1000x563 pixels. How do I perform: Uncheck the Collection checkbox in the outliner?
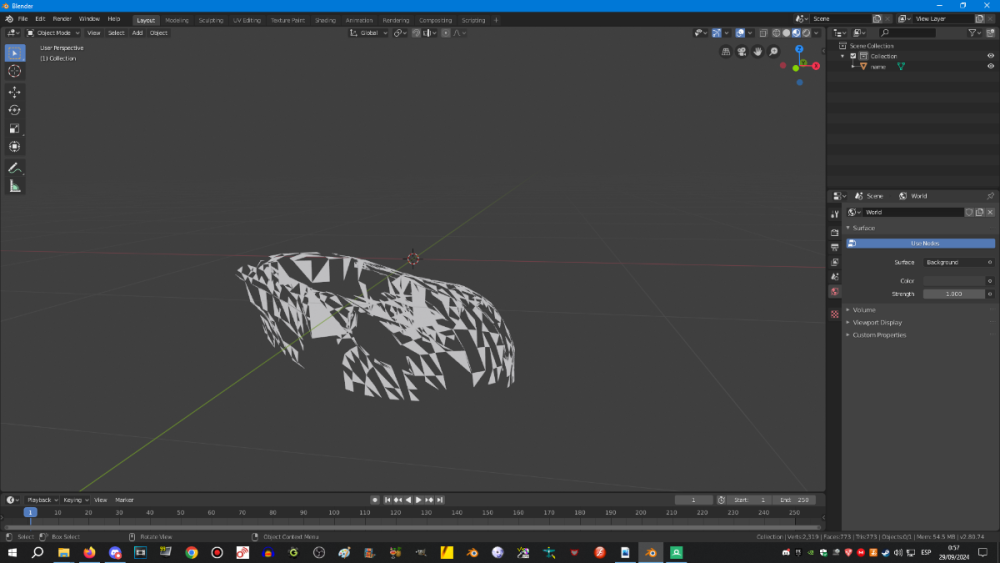pyautogui.click(x=852, y=56)
